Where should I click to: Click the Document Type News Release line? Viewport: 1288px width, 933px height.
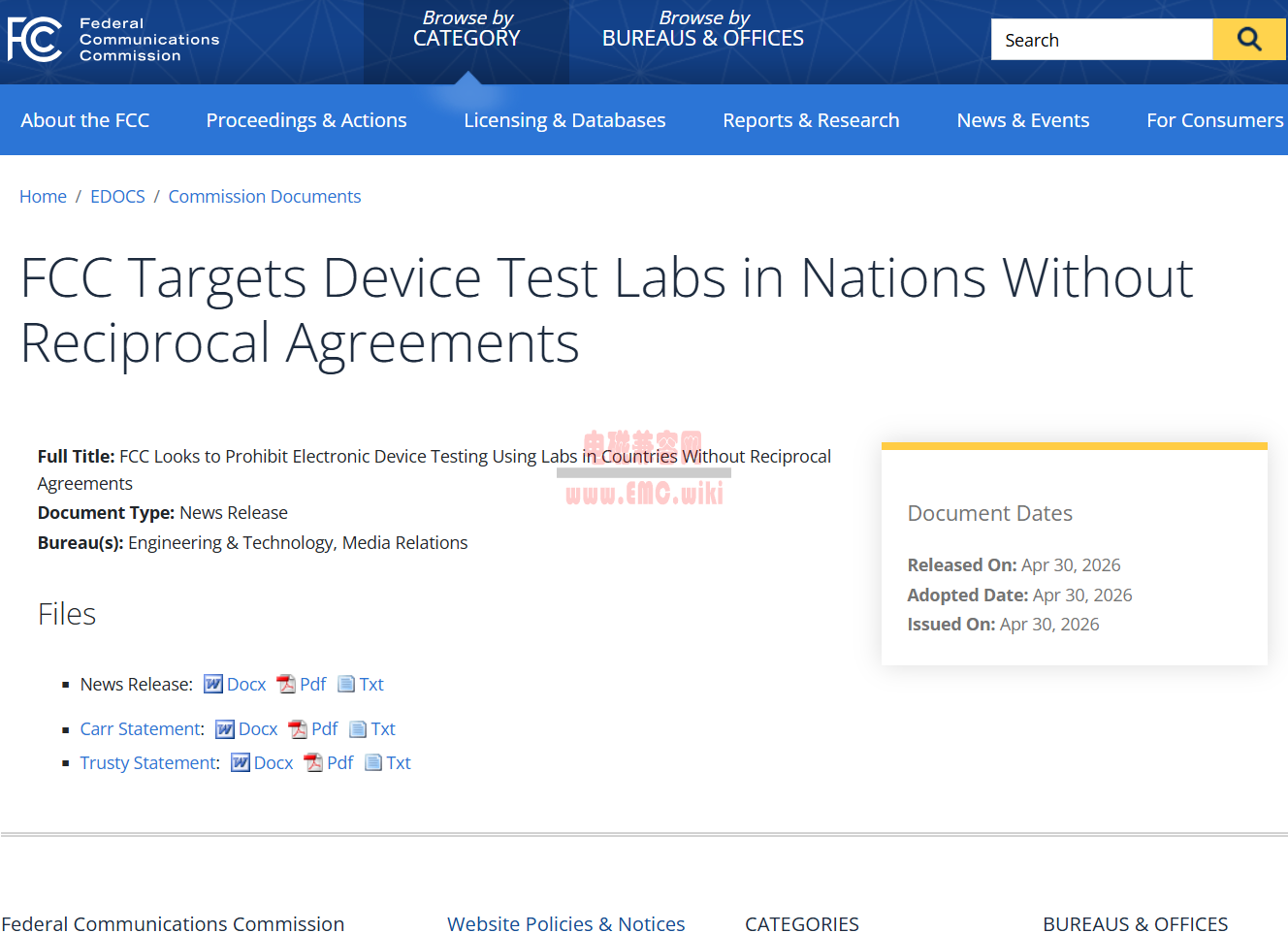163,513
